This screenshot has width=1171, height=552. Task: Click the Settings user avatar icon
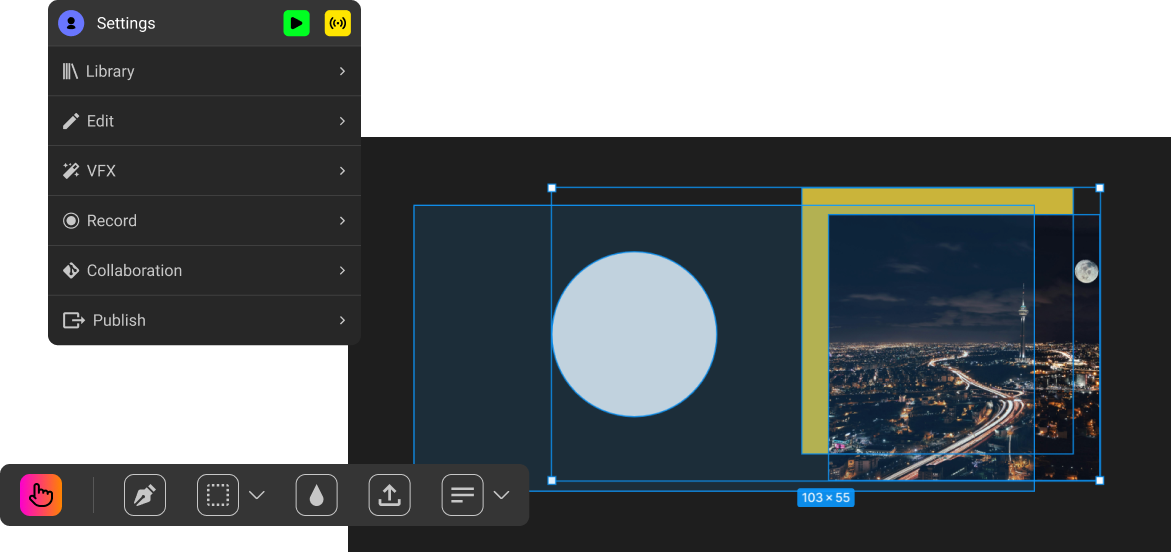[71, 23]
